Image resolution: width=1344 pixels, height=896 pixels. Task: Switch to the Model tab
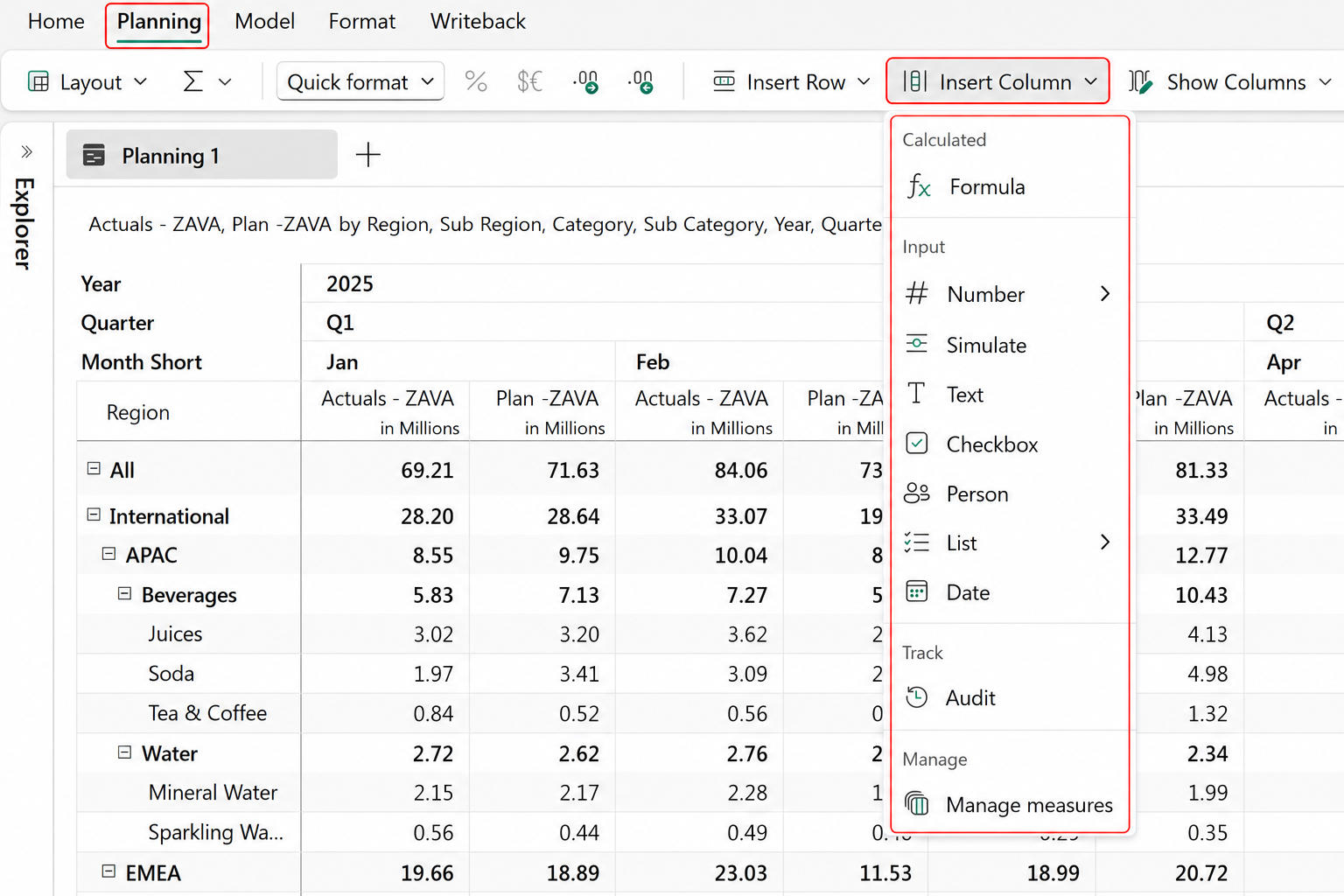[x=264, y=21]
